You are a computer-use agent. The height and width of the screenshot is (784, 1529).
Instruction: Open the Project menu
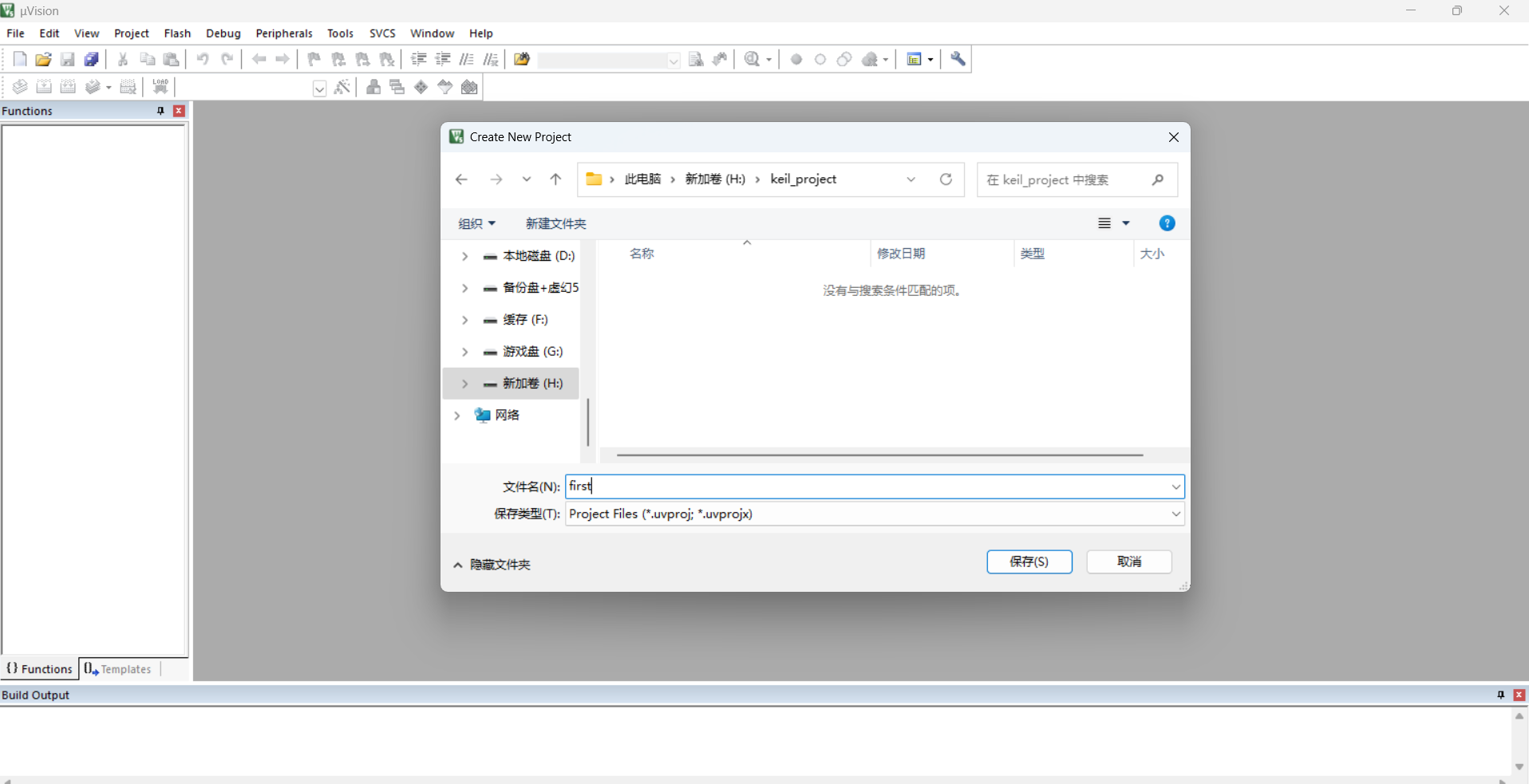click(132, 33)
